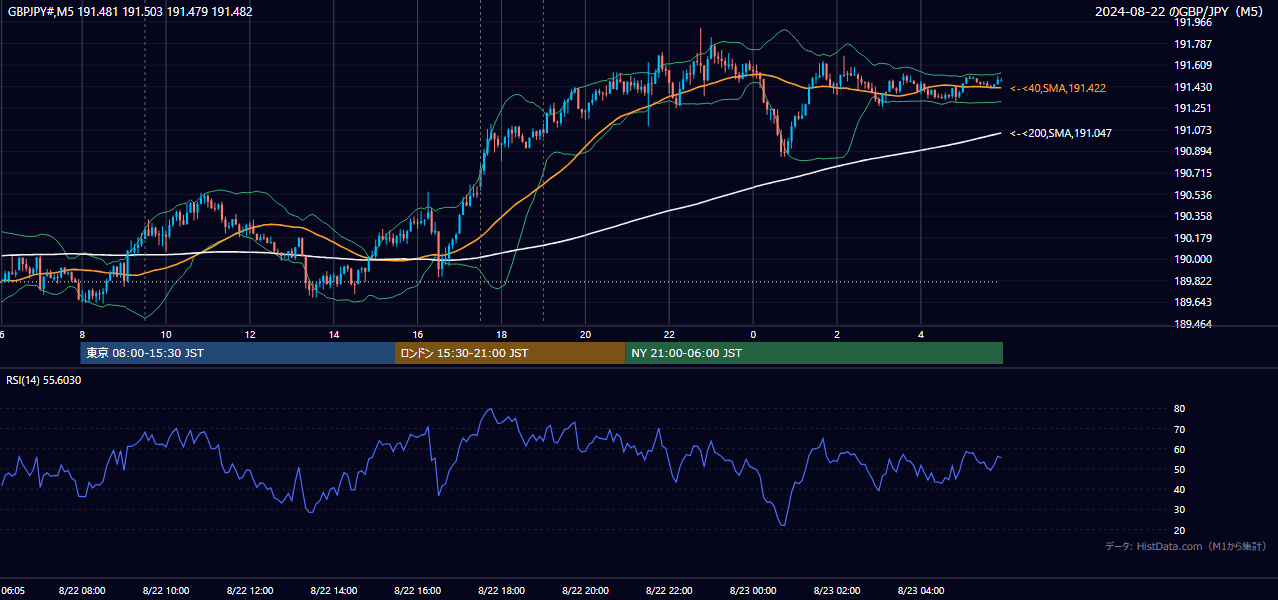Click price level 190.000 on the axis
The width and height of the screenshot is (1278, 600).
tap(1192, 259)
